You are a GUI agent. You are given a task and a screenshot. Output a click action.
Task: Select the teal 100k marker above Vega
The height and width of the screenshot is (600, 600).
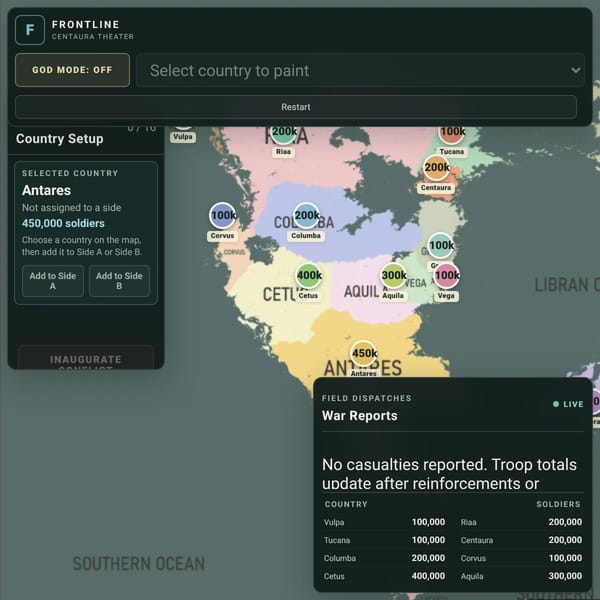441,245
